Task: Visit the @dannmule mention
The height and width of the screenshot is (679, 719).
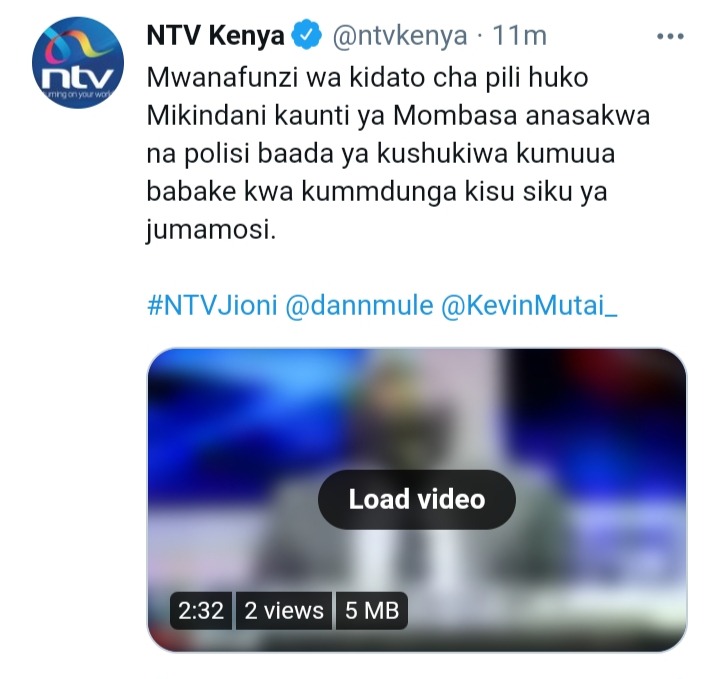Action: point(359,305)
